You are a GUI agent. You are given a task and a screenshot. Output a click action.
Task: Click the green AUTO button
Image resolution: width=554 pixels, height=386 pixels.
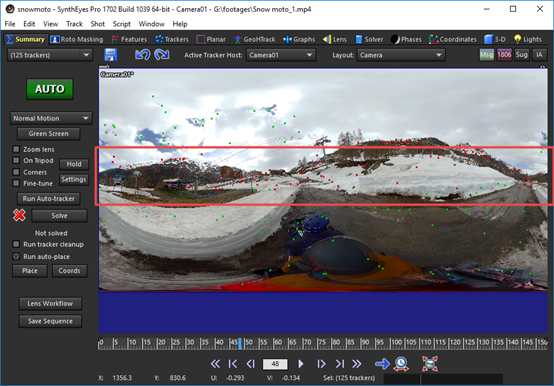pyautogui.click(x=50, y=89)
